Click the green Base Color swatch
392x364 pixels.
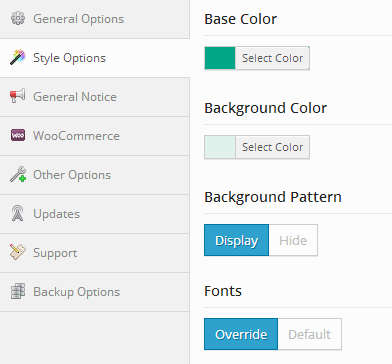[x=220, y=58]
